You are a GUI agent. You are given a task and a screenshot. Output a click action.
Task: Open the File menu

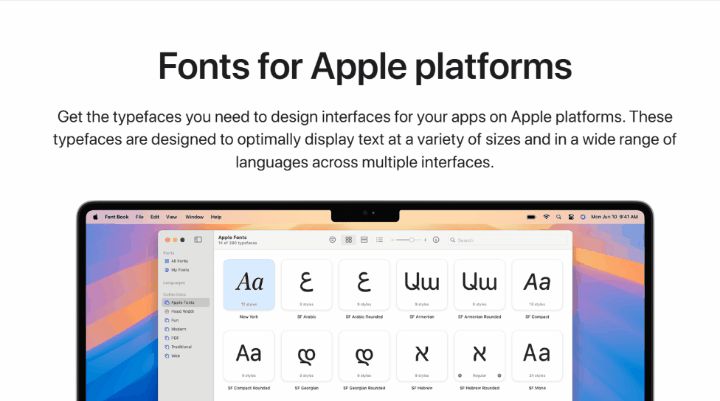pyautogui.click(x=140, y=217)
